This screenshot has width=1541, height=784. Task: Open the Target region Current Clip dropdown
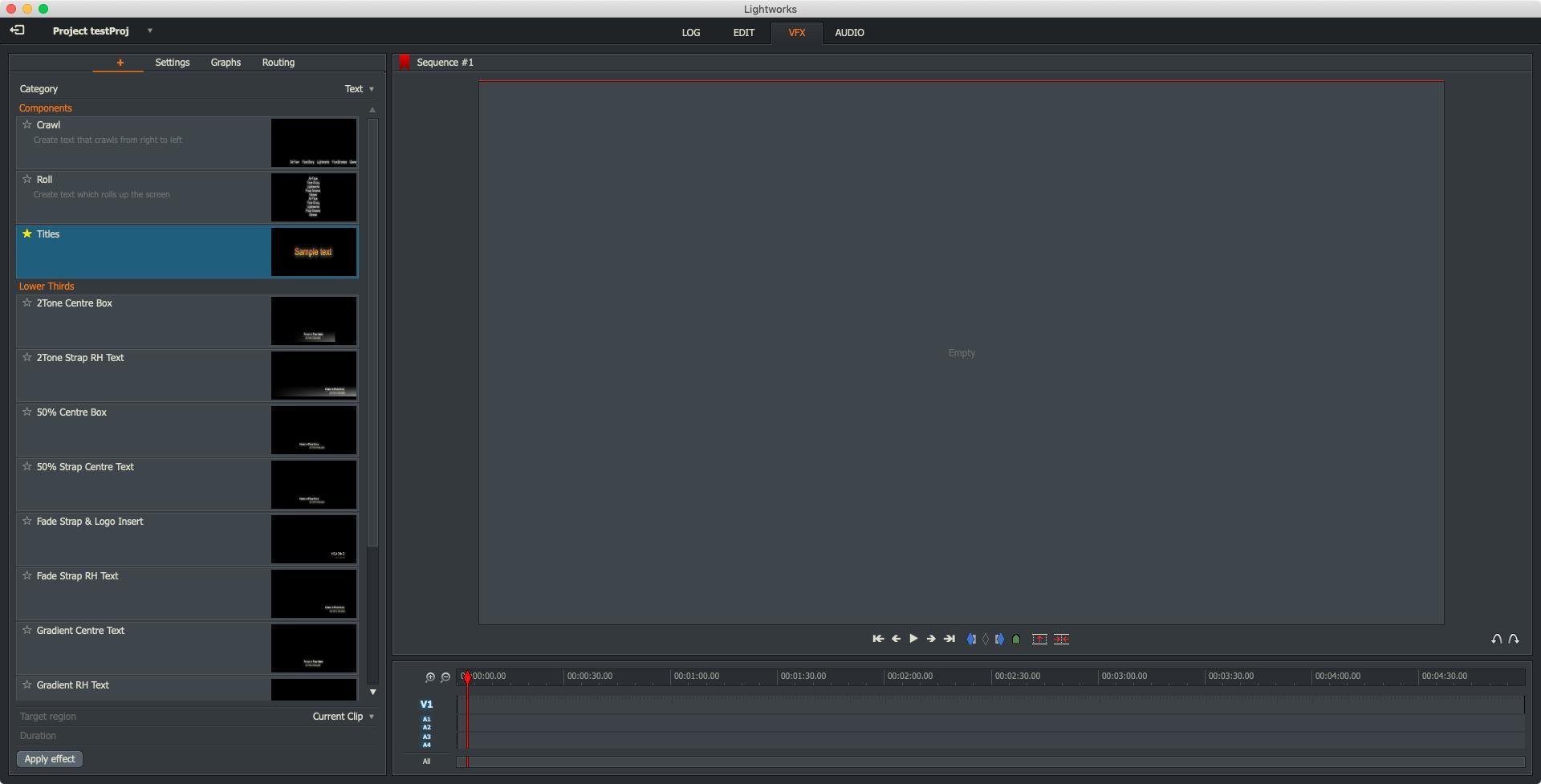pos(344,717)
